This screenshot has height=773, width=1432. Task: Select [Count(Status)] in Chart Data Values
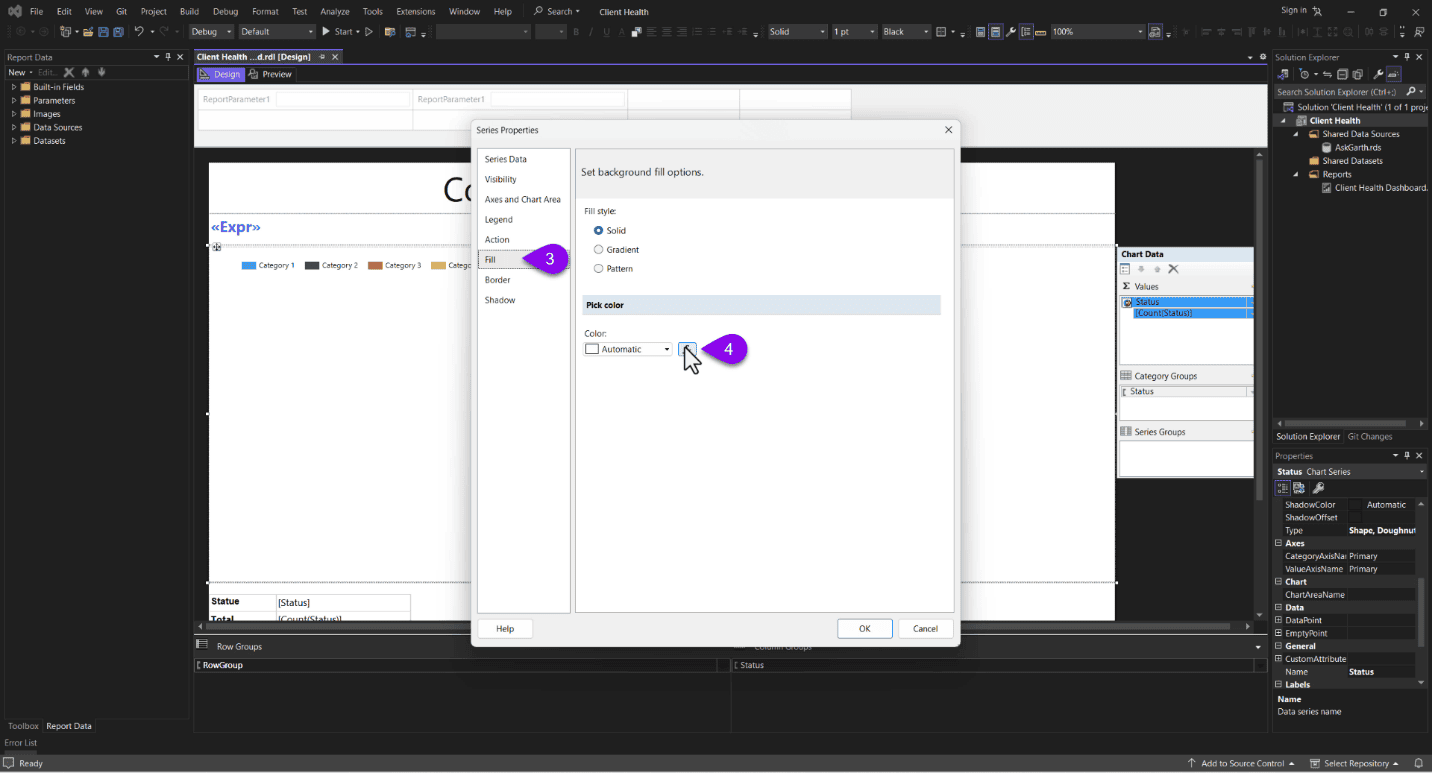point(1190,313)
